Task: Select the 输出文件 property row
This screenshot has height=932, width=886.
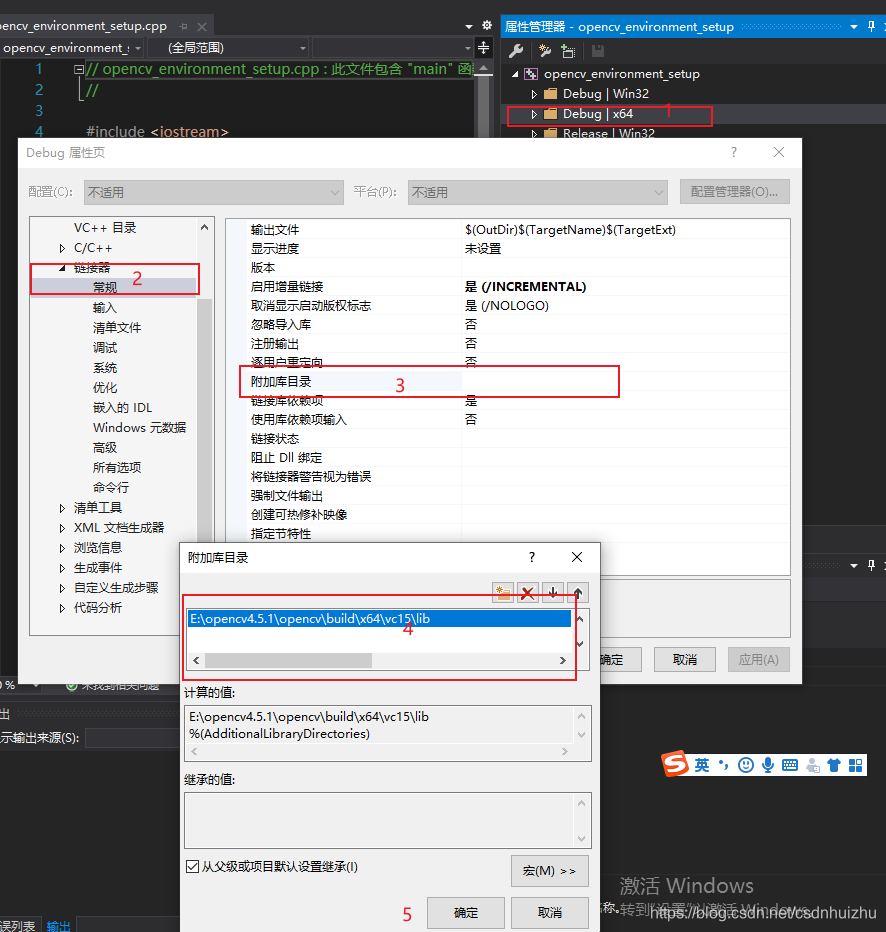Action: click(x=518, y=229)
